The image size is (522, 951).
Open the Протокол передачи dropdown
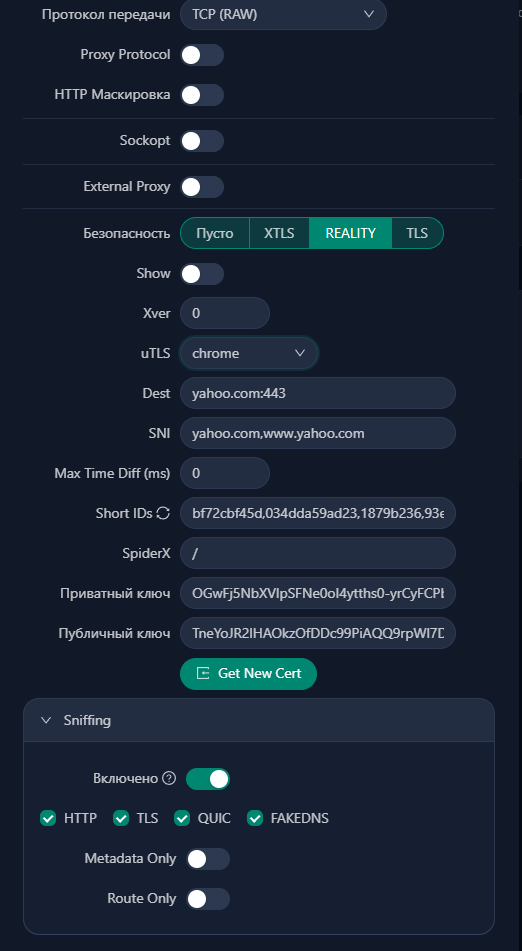click(x=283, y=15)
